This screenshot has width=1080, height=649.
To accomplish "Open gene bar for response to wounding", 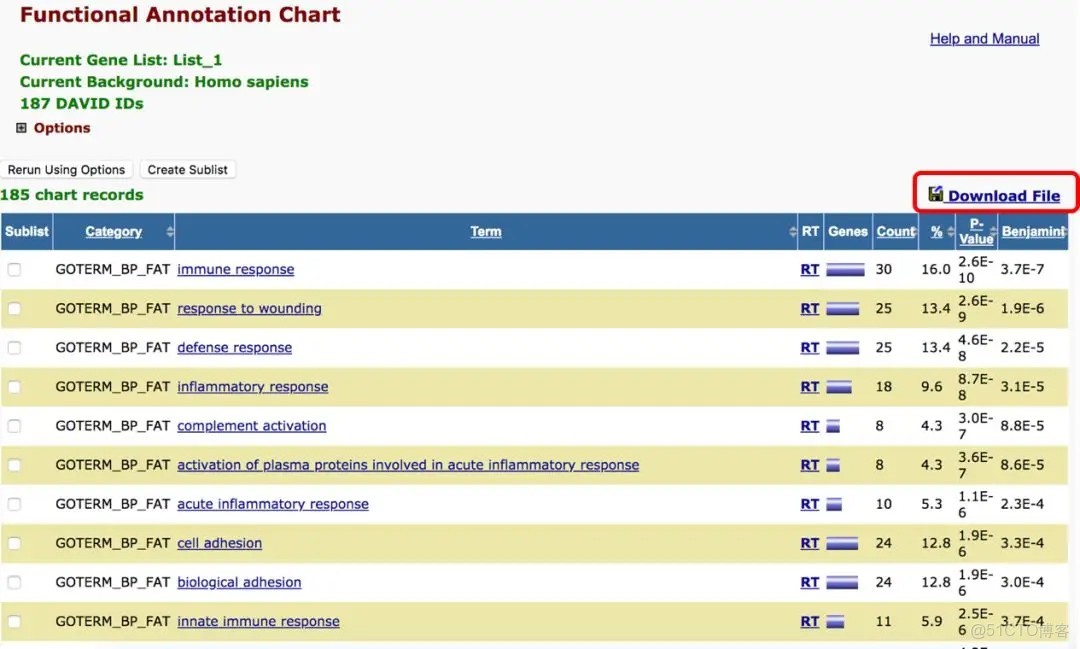I will (x=842, y=309).
